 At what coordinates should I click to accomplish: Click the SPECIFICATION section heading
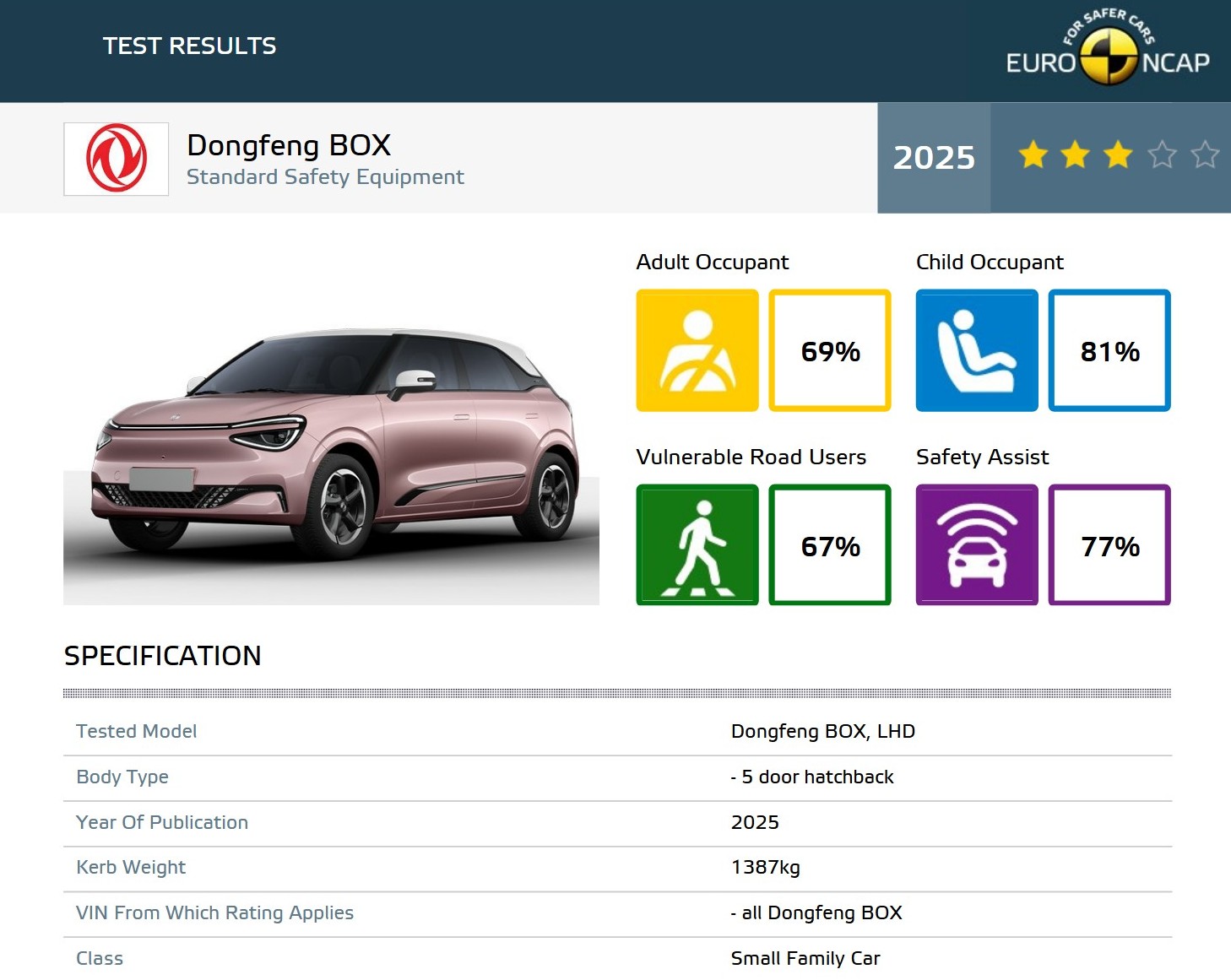[163, 656]
